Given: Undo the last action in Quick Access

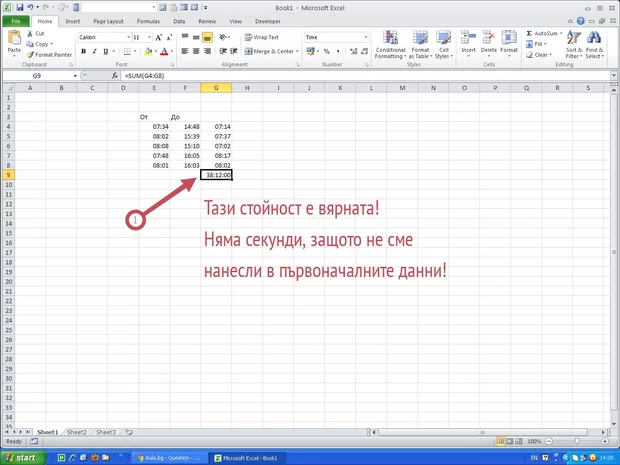Looking at the screenshot, I should coord(30,8).
